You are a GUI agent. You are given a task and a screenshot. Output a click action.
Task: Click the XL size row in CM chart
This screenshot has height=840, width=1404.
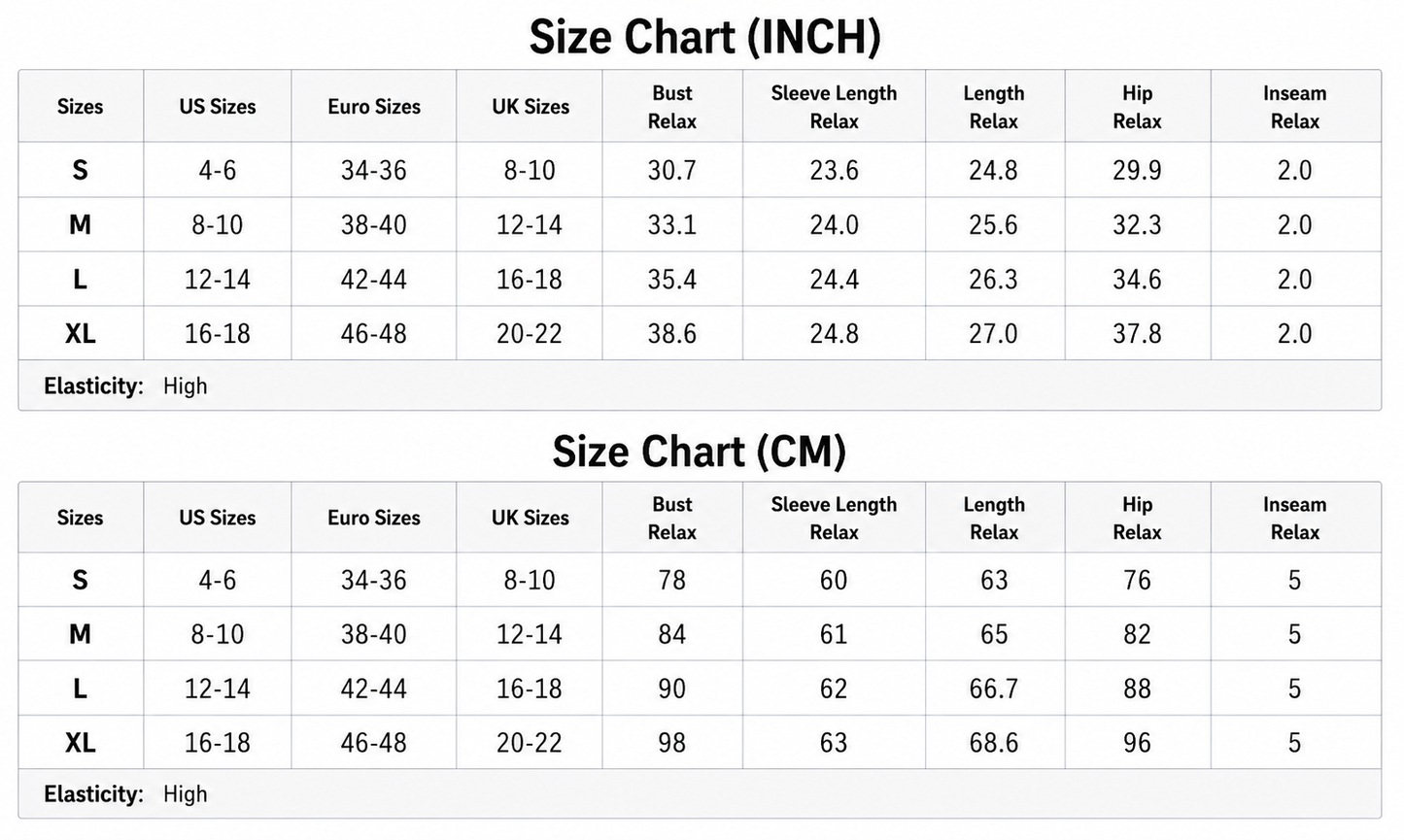coord(700,743)
